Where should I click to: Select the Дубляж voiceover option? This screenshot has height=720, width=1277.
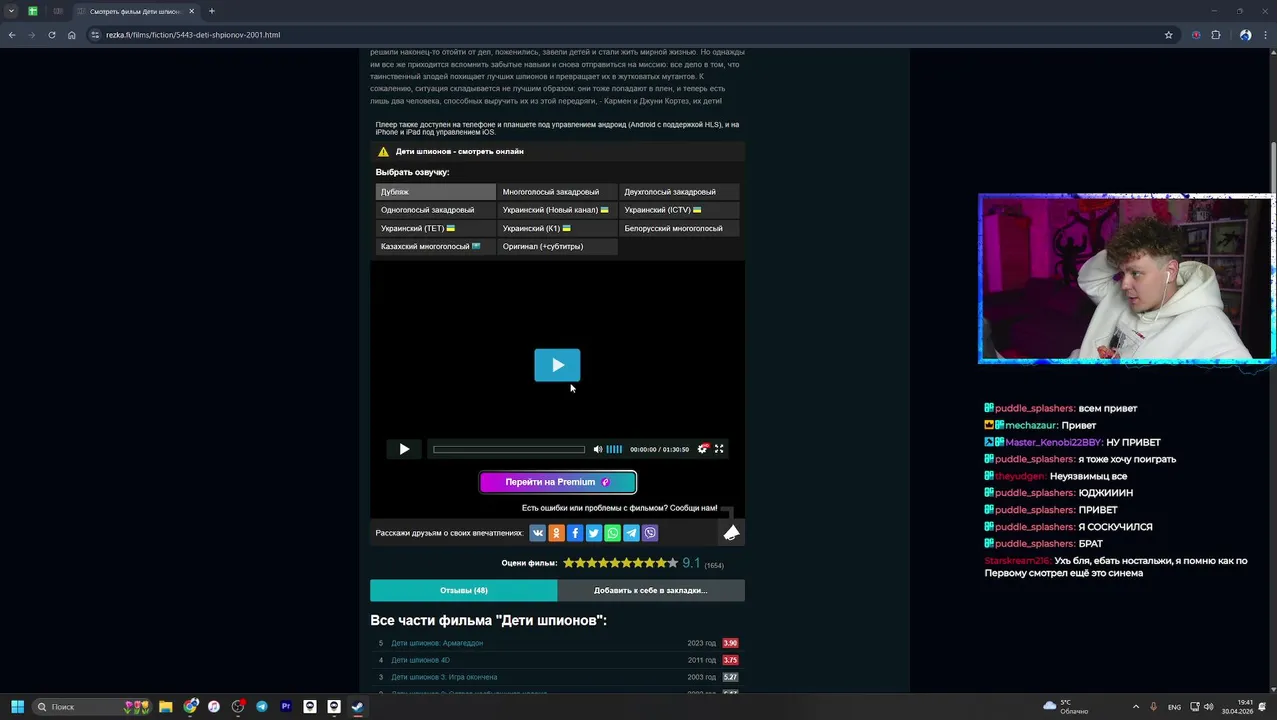435,192
